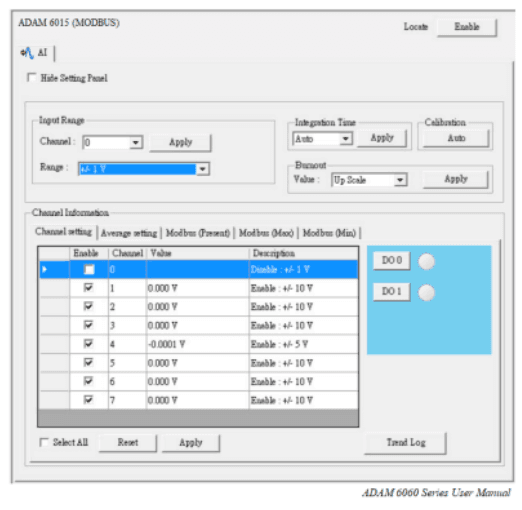Uncheck channel 4 enable checkbox
This screenshot has width=522, height=510.
pyautogui.click(x=88, y=343)
